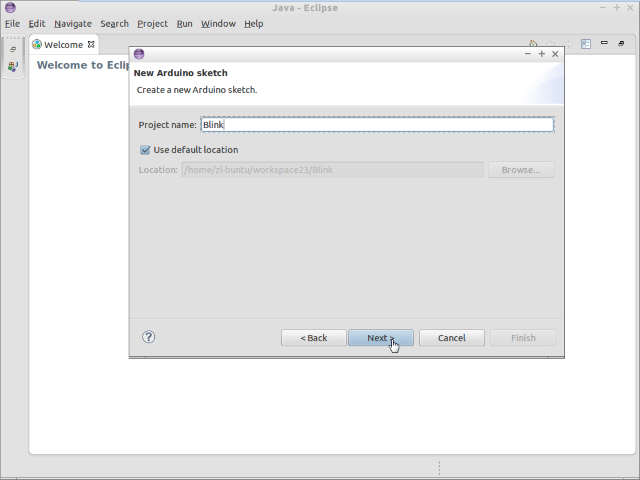This screenshot has height=480, width=640.
Task: Click Next > to continue wizard
Action: [x=380, y=338]
